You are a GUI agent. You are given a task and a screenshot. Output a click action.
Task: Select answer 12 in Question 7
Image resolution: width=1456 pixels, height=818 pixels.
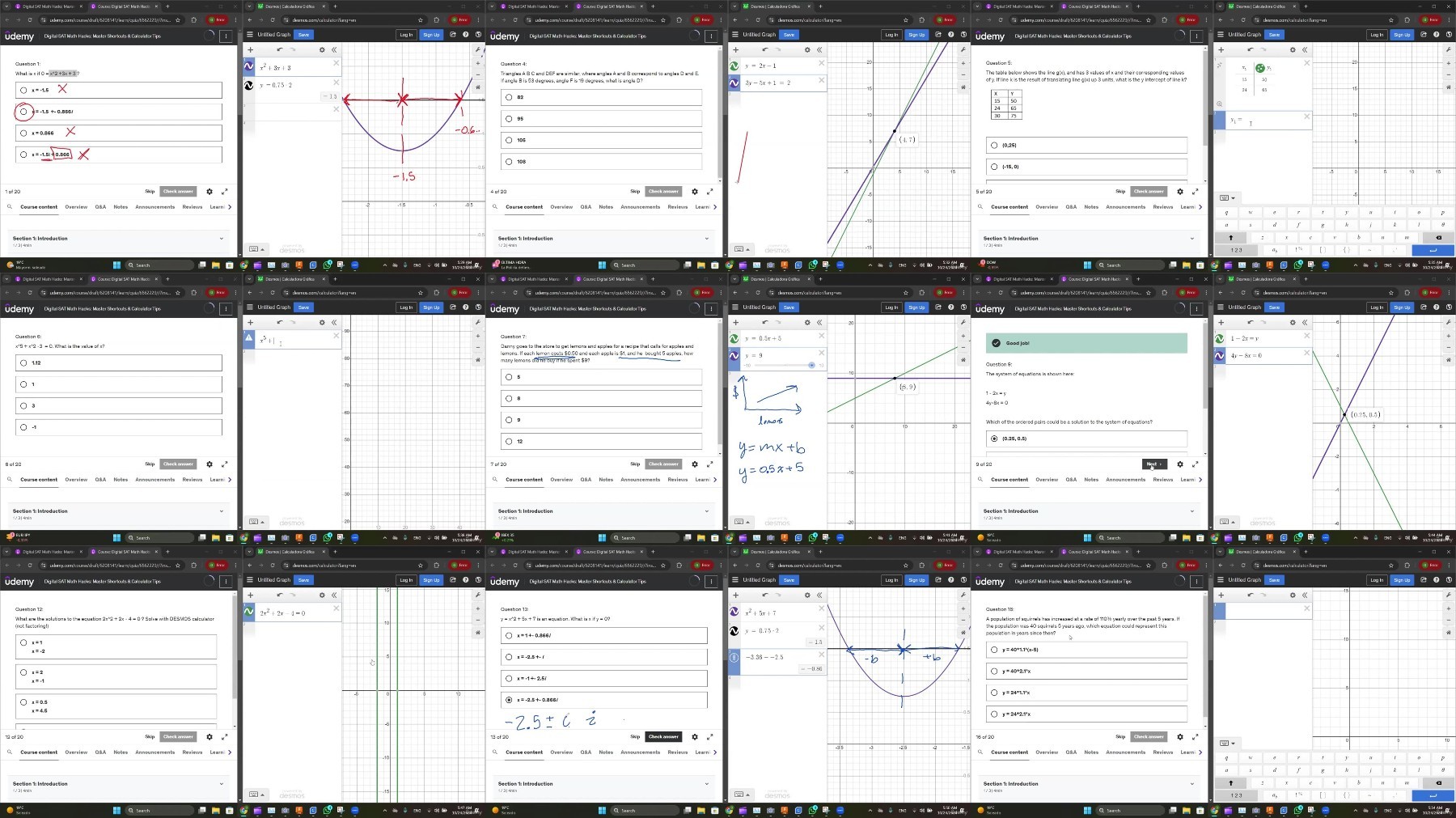click(x=601, y=441)
